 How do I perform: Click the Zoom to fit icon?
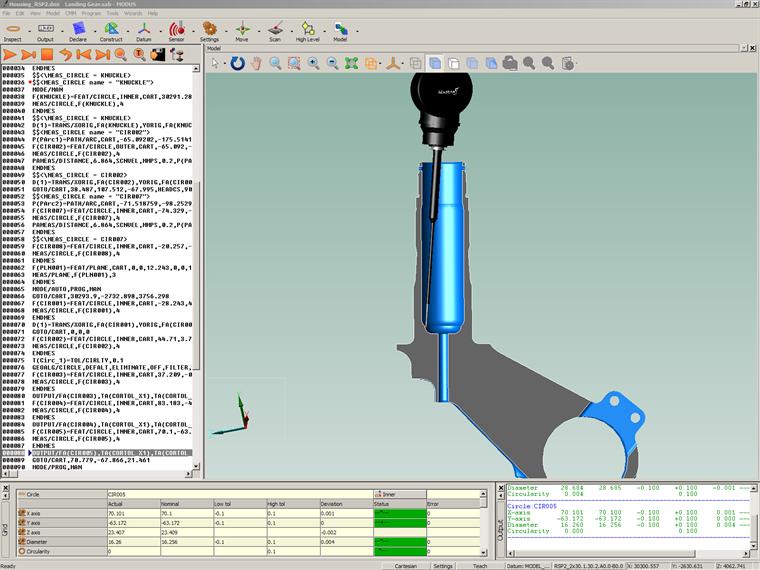coord(351,63)
